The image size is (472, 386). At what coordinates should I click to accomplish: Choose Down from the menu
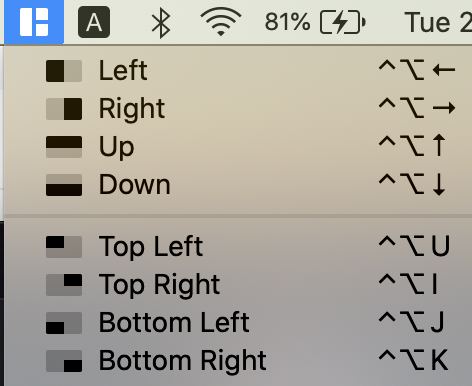(x=238, y=185)
